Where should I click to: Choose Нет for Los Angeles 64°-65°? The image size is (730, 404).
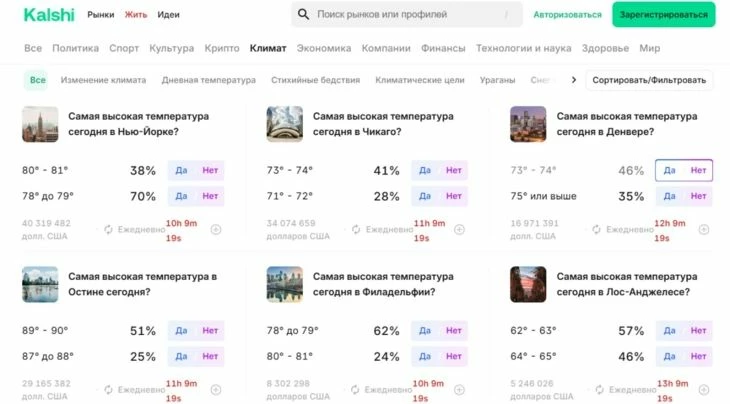point(698,356)
